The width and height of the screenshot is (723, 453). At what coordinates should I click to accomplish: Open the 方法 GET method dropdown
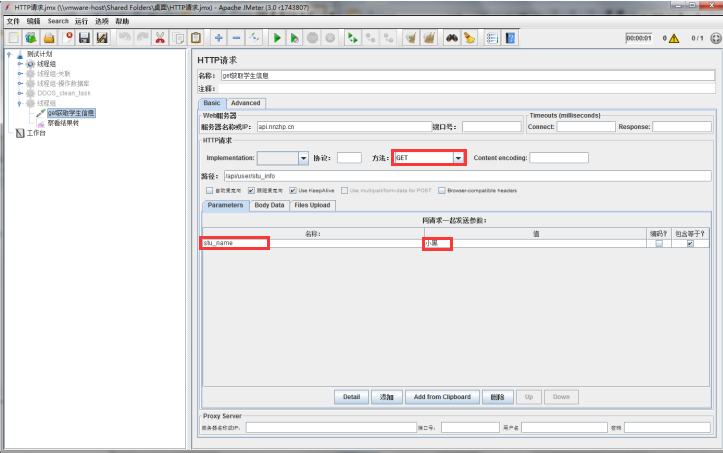tap(458, 158)
